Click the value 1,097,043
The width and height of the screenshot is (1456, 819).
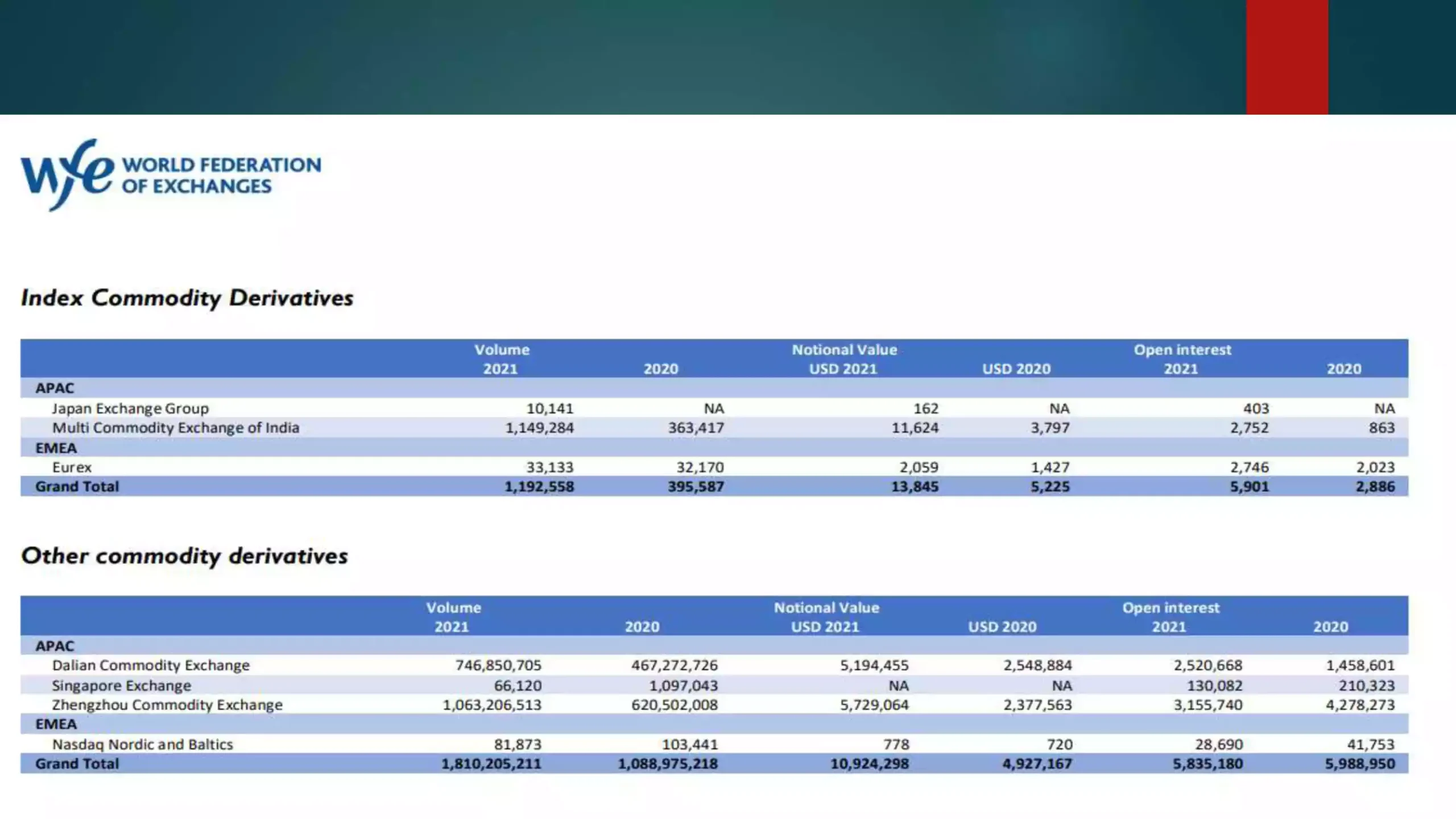(684, 686)
